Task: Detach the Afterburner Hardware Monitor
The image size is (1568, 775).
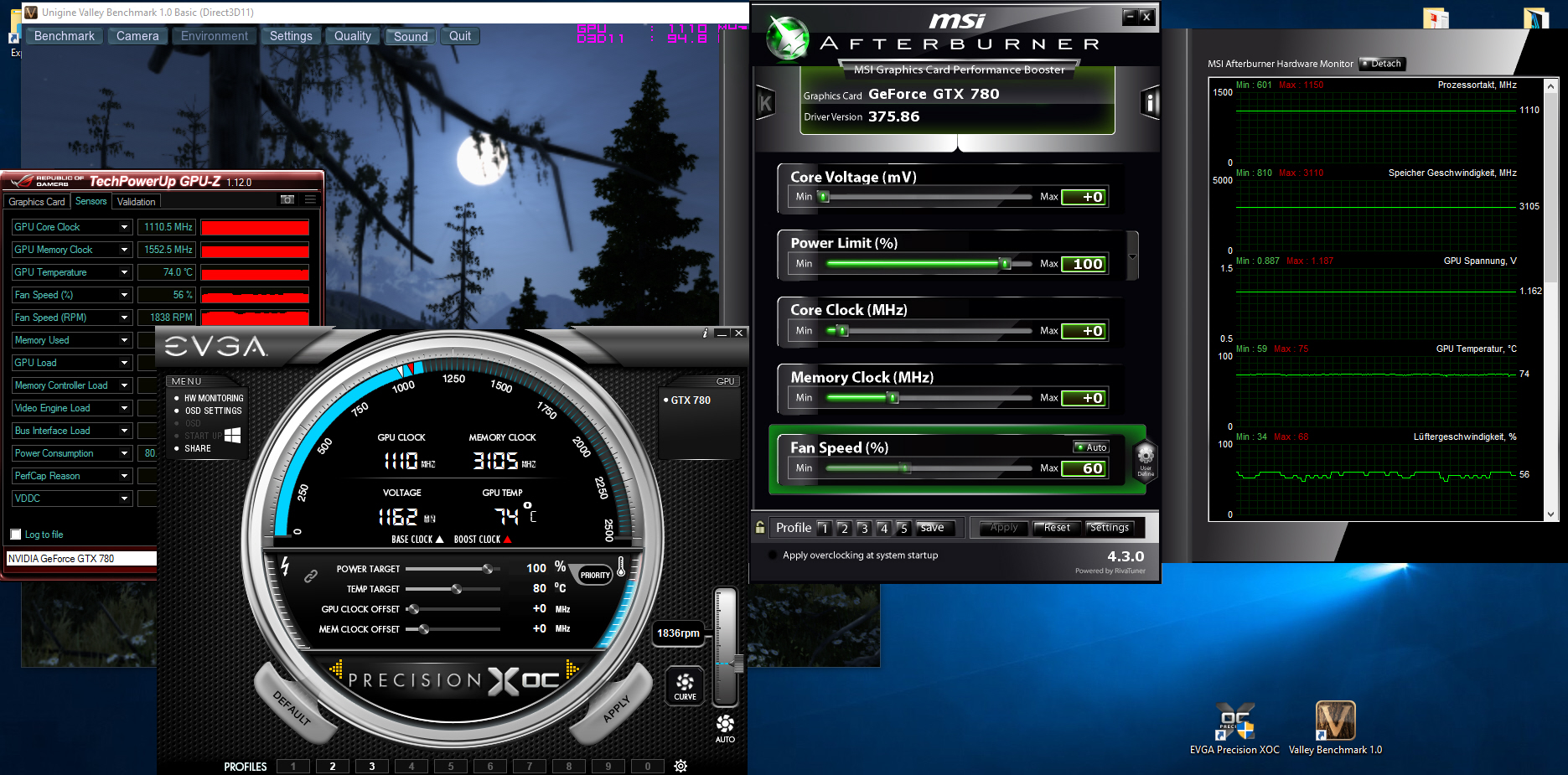Action: [x=1382, y=64]
